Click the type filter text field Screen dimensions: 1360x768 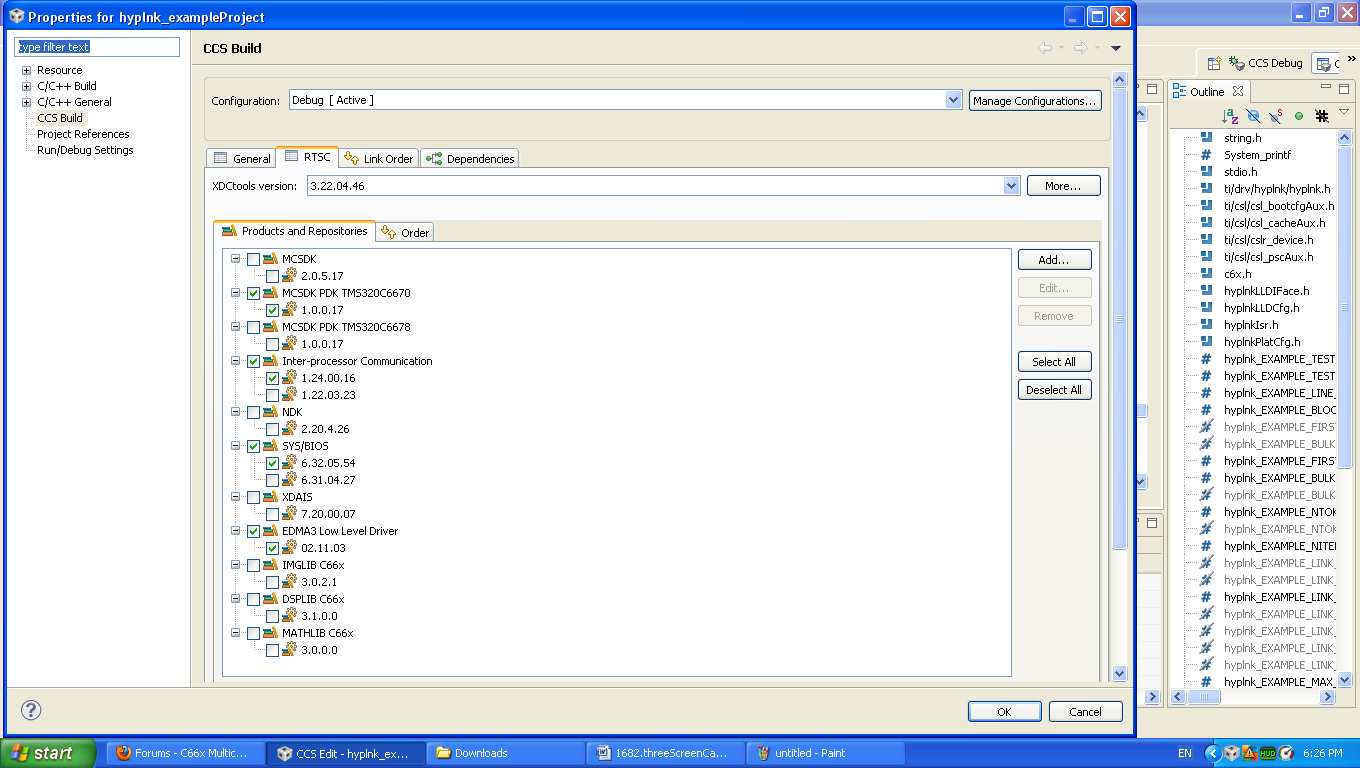[97, 47]
